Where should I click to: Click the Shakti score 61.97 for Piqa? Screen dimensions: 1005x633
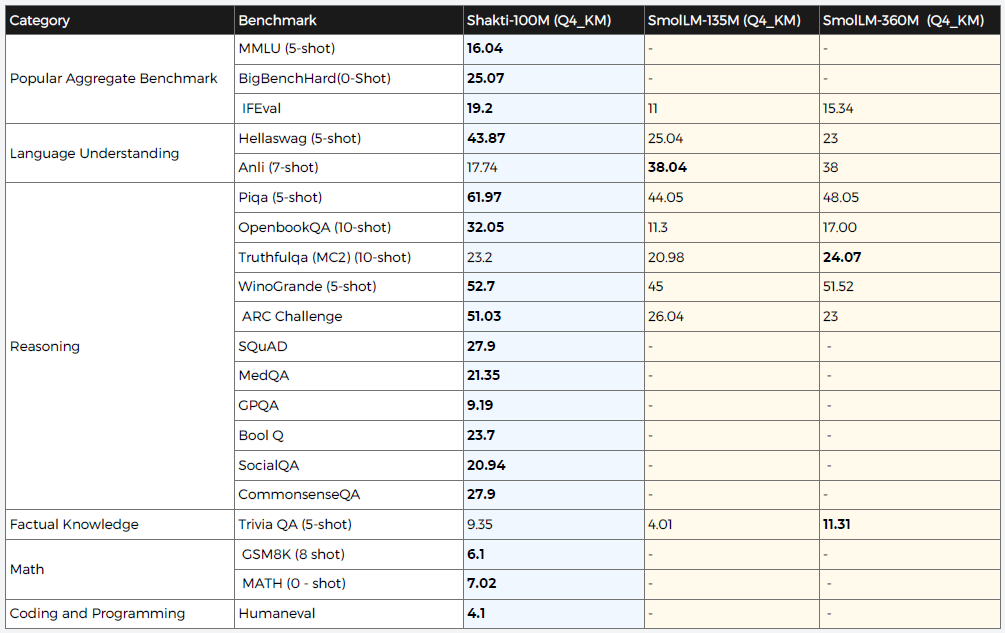(485, 197)
